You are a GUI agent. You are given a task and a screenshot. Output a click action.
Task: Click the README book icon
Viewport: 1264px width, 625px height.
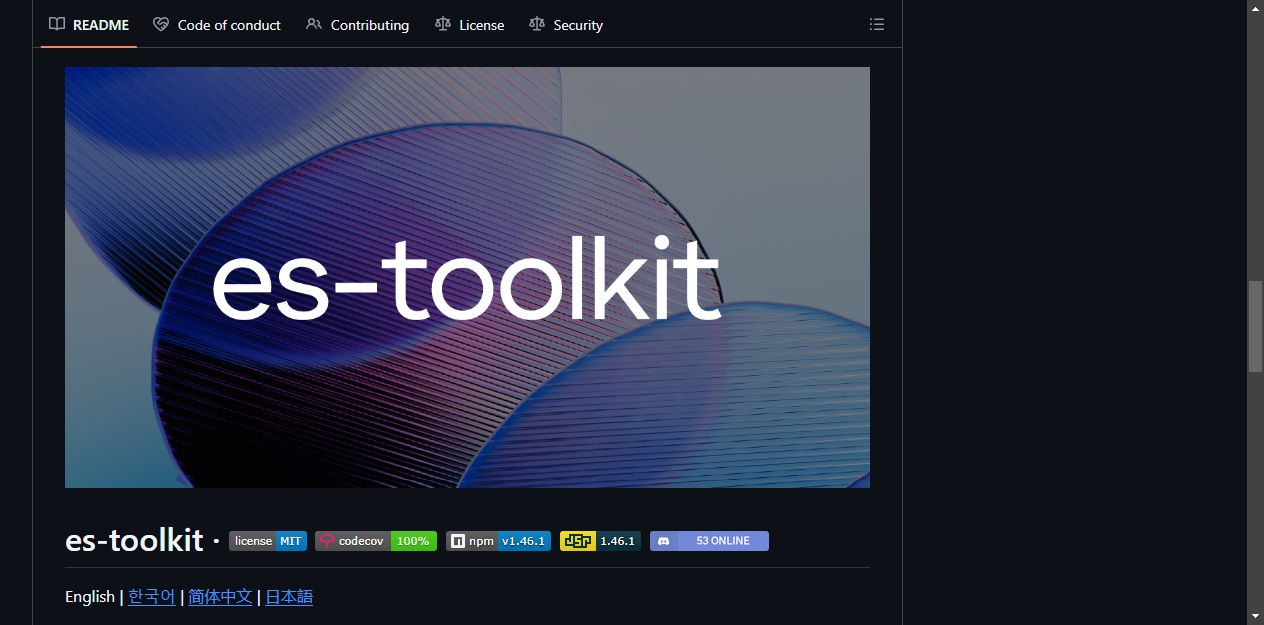(x=57, y=24)
